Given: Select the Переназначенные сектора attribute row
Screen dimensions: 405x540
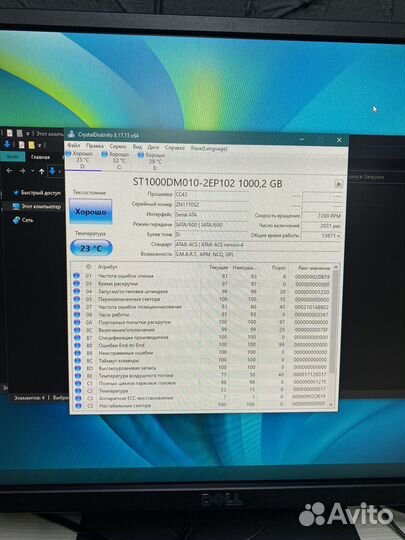Looking at the screenshot, I should [x=201, y=299].
